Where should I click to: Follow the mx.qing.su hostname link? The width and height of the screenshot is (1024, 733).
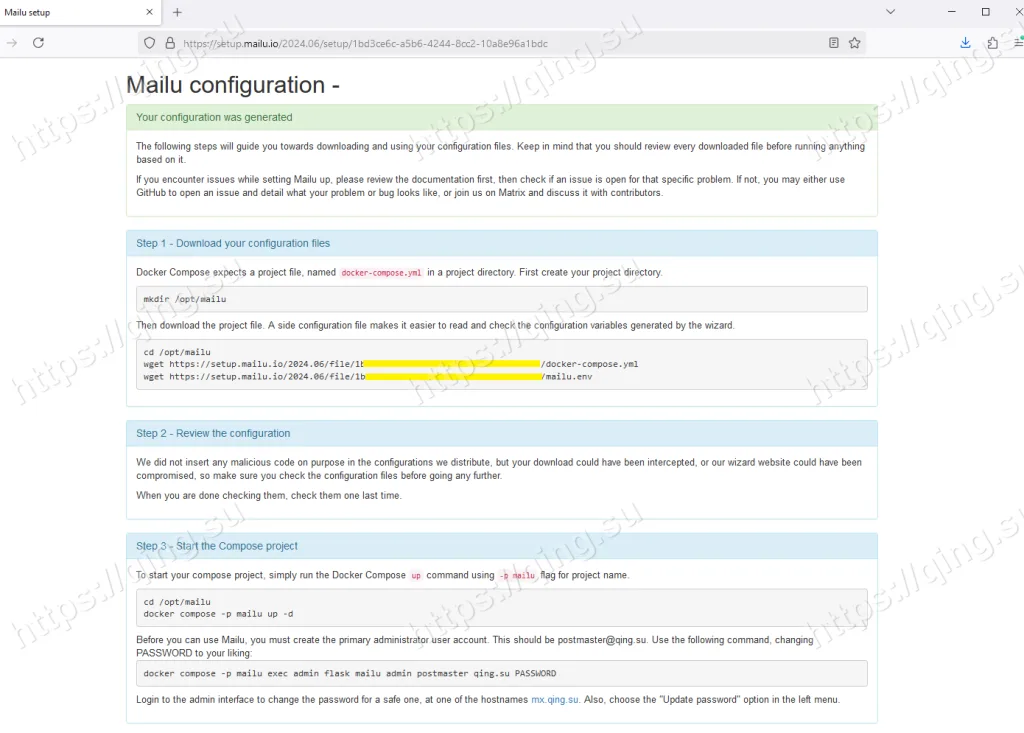554,700
